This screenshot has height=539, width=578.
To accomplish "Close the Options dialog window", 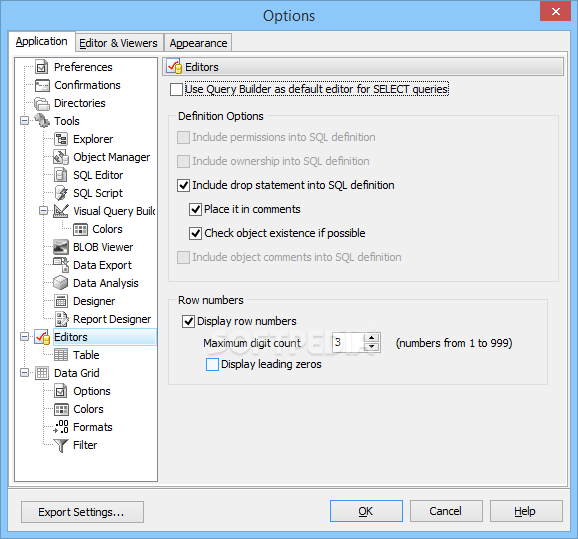I will pyautogui.click(x=556, y=11).
